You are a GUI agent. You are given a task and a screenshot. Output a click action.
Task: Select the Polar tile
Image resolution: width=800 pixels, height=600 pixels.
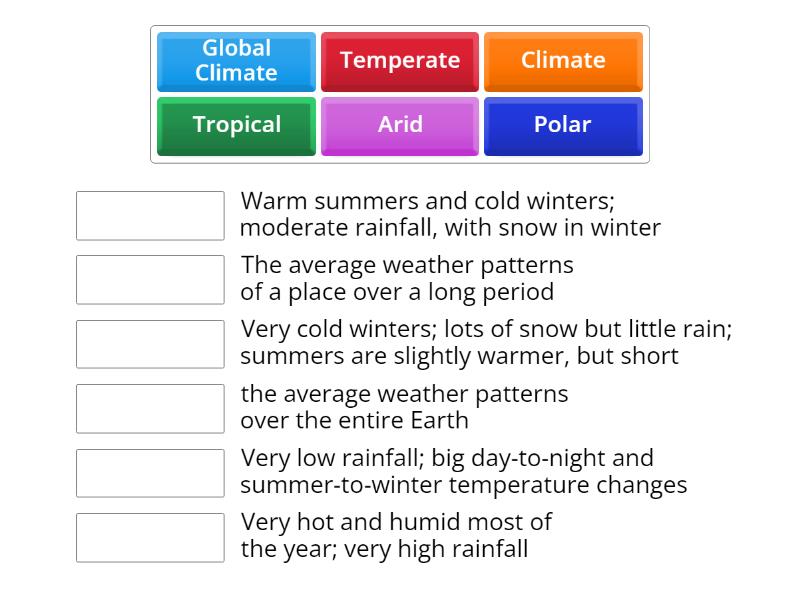click(x=563, y=125)
